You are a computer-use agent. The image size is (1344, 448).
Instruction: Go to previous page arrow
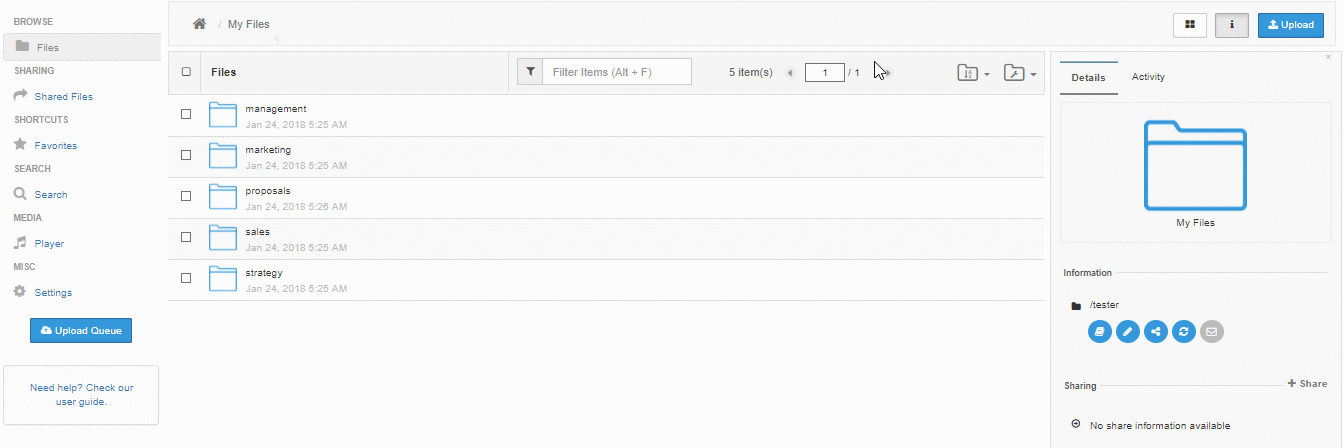point(790,73)
